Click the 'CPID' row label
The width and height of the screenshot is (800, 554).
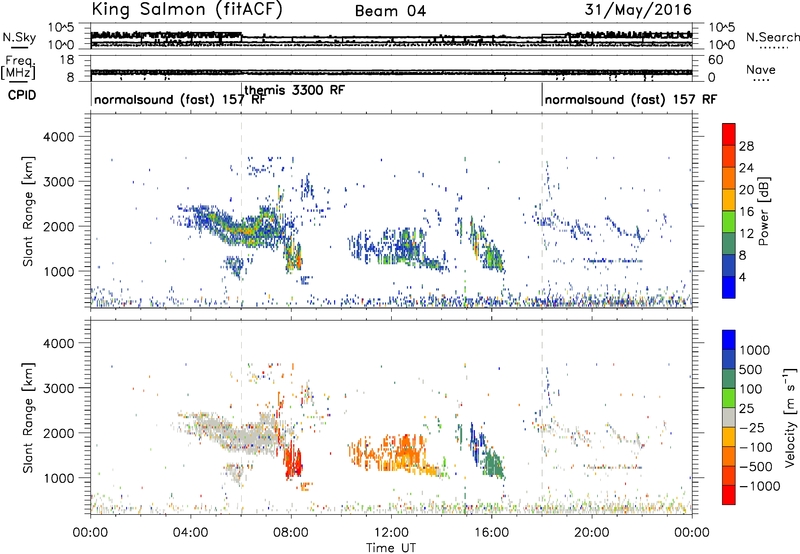click(x=22, y=95)
